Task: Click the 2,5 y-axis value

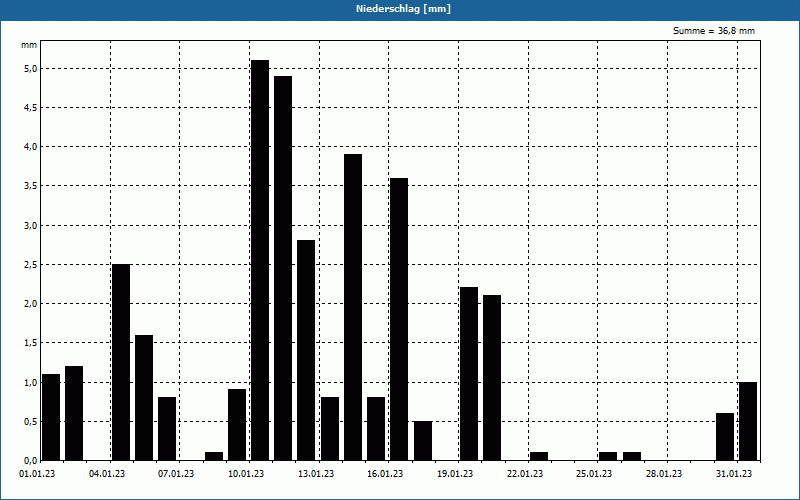Action: (31, 264)
